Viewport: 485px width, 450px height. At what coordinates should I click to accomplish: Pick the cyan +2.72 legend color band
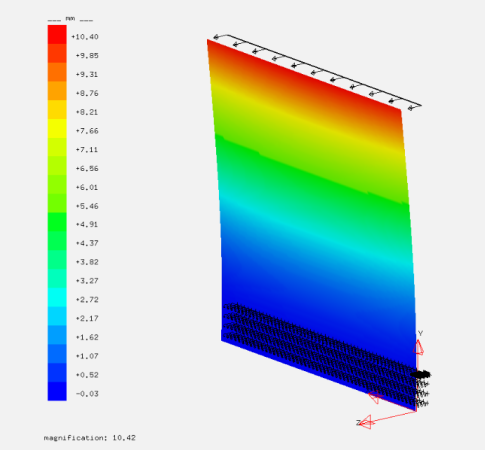point(57,297)
